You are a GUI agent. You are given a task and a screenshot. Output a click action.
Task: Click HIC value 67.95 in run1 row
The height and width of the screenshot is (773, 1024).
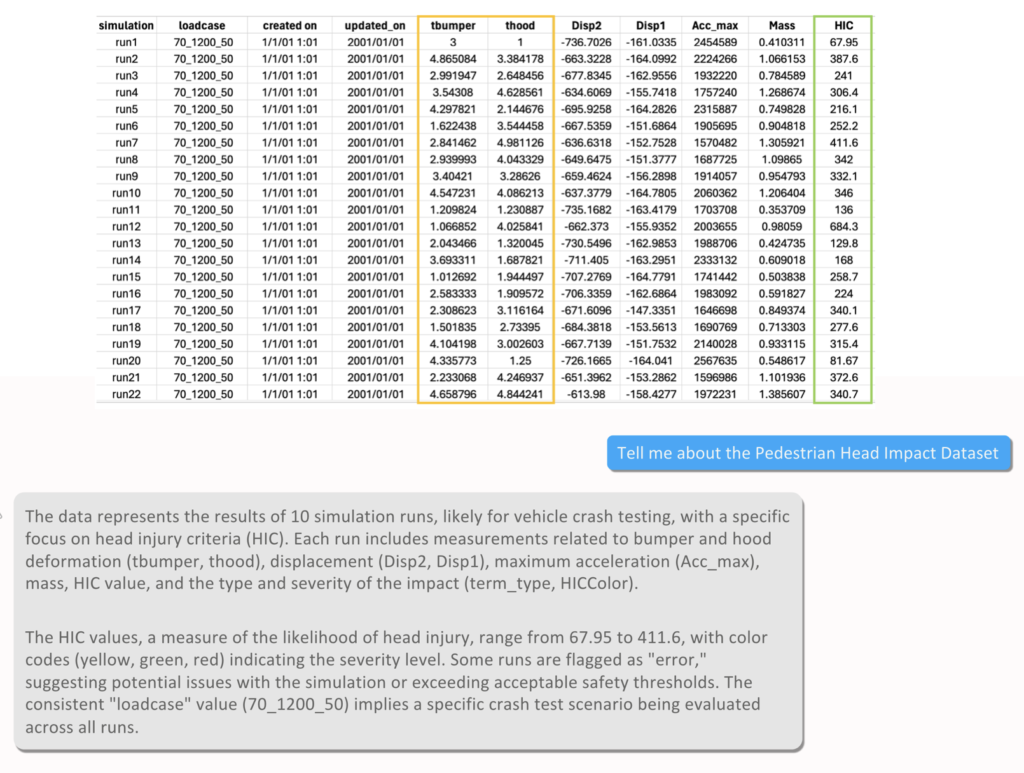tap(843, 42)
